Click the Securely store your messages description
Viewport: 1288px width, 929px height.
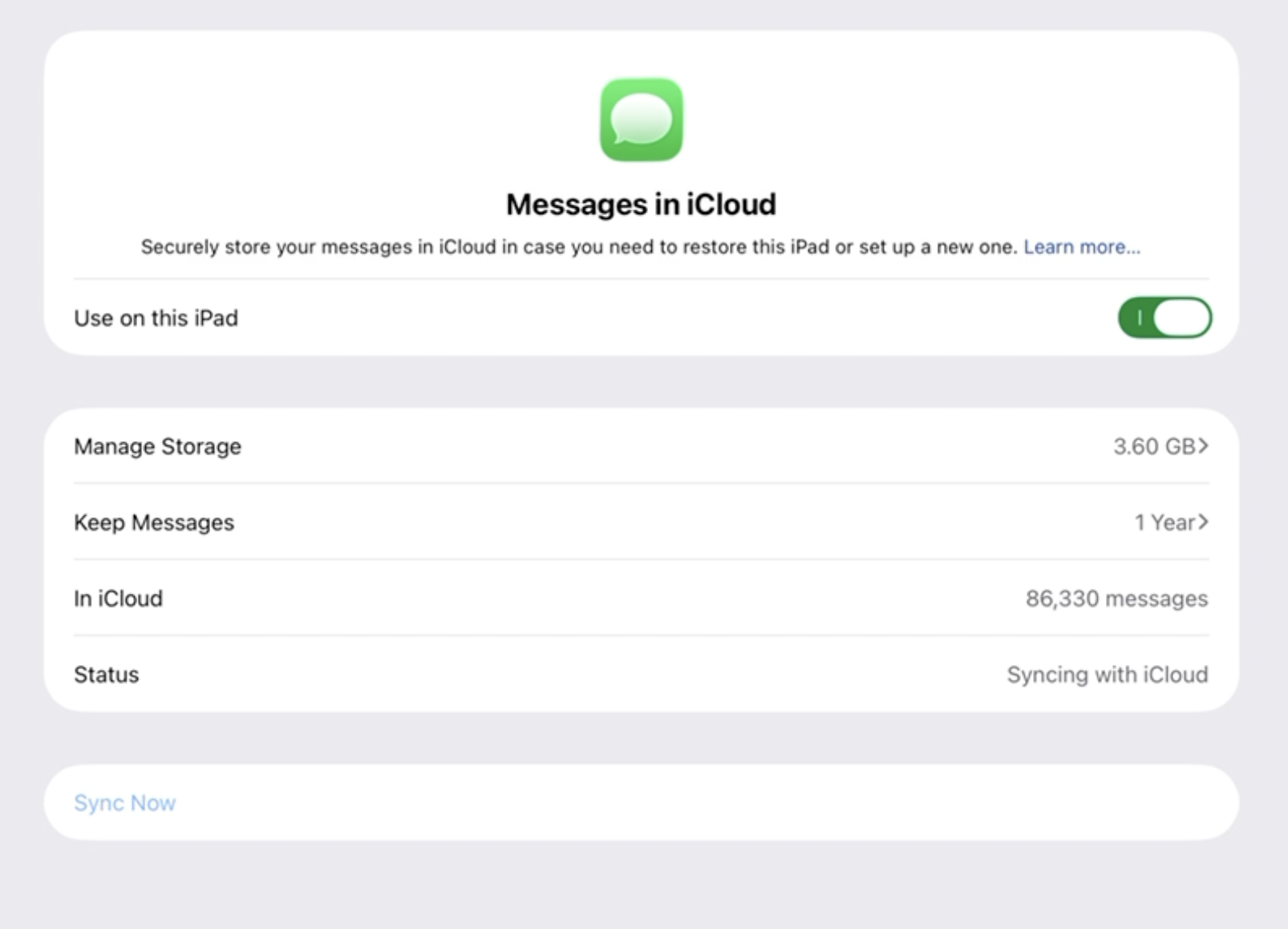(579, 247)
